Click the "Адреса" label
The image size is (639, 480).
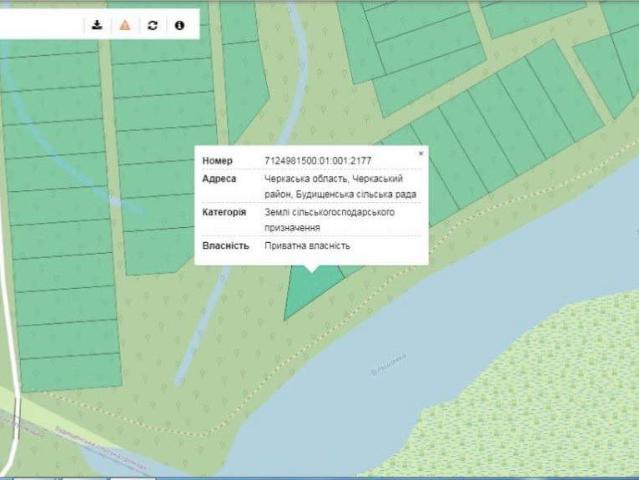click(219, 178)
